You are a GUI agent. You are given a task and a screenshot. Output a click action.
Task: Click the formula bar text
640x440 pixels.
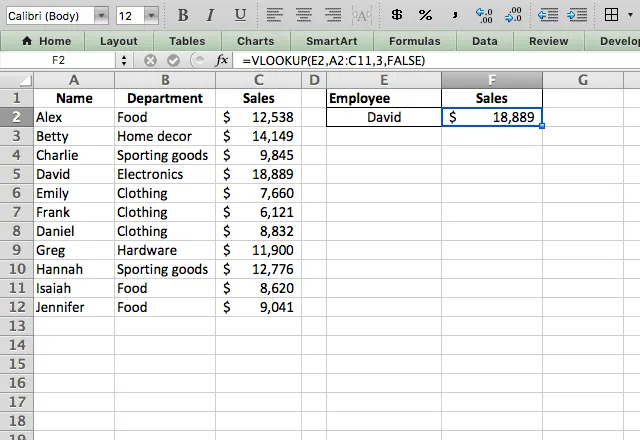coord(340,60)
